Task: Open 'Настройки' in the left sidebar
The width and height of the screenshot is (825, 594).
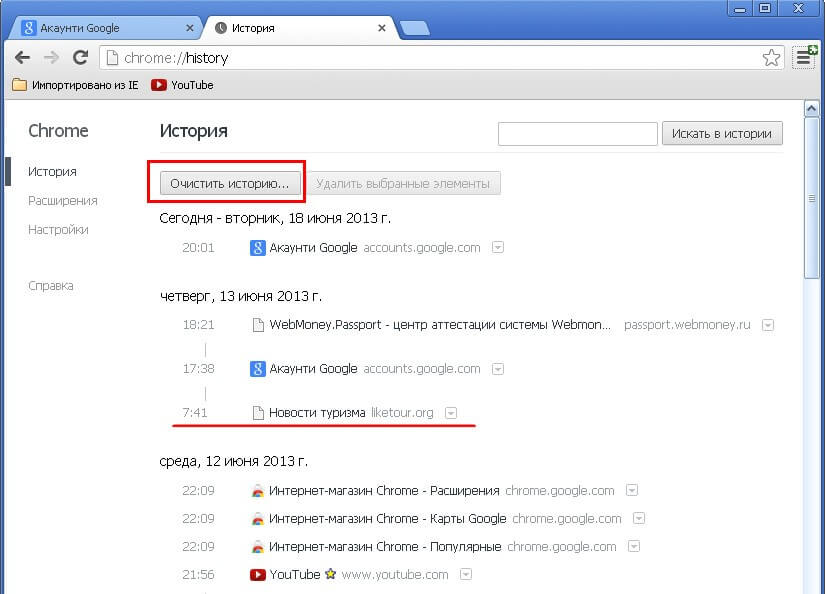Action: pyautogui.click(x=58, y=229)
